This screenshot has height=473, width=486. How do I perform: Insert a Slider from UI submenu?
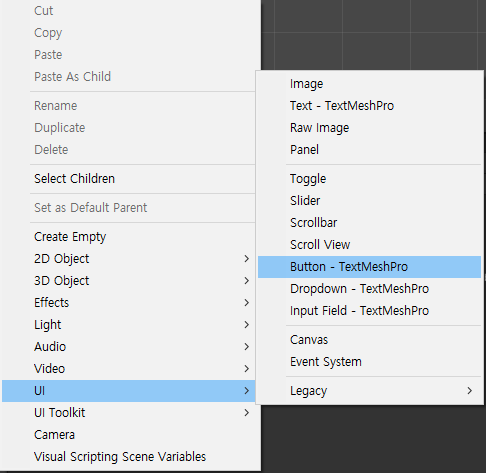point(369,201)
